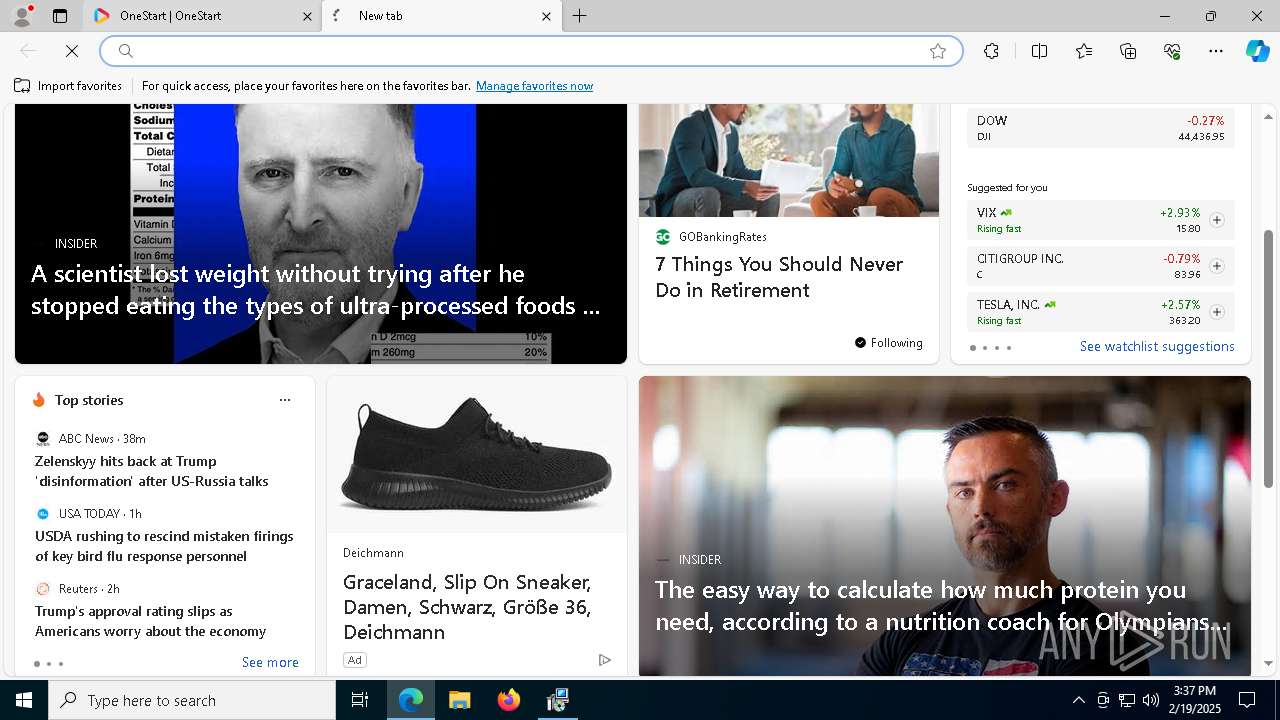
Task: Close the OneStart tab
Action: coord(307,16)
